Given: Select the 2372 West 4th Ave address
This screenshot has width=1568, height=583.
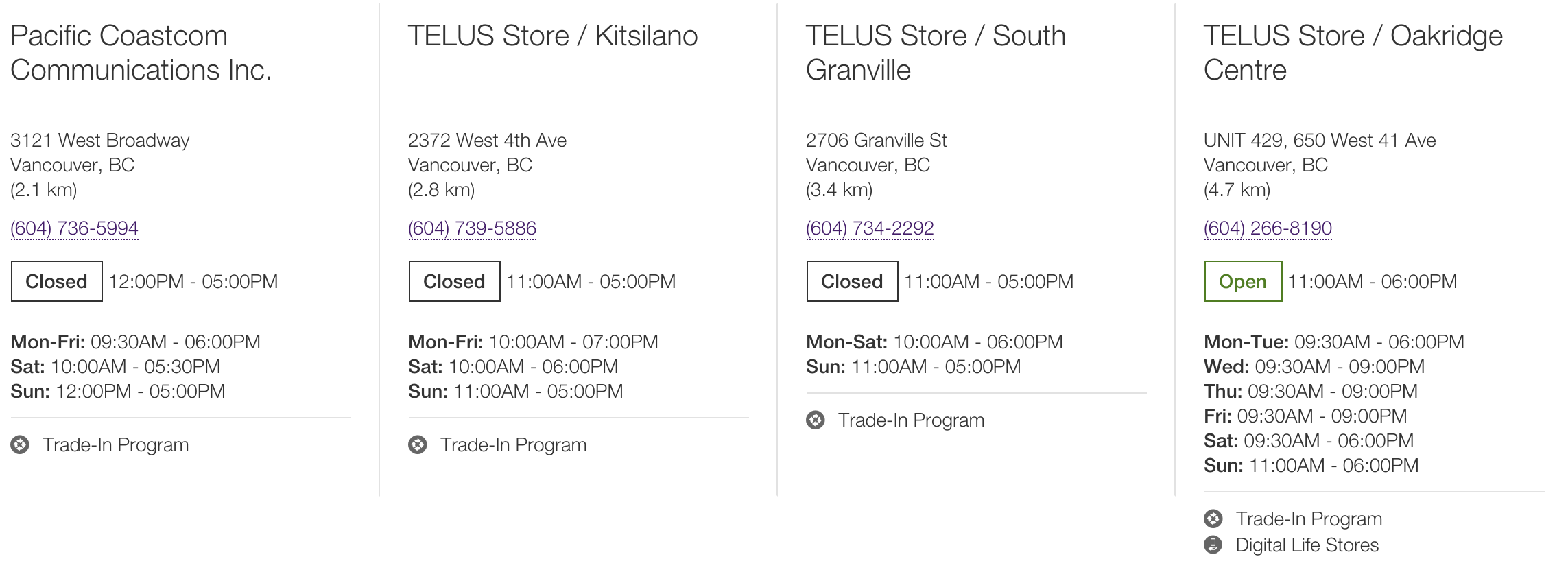Looking at the screenshot, I should point(488,141).
